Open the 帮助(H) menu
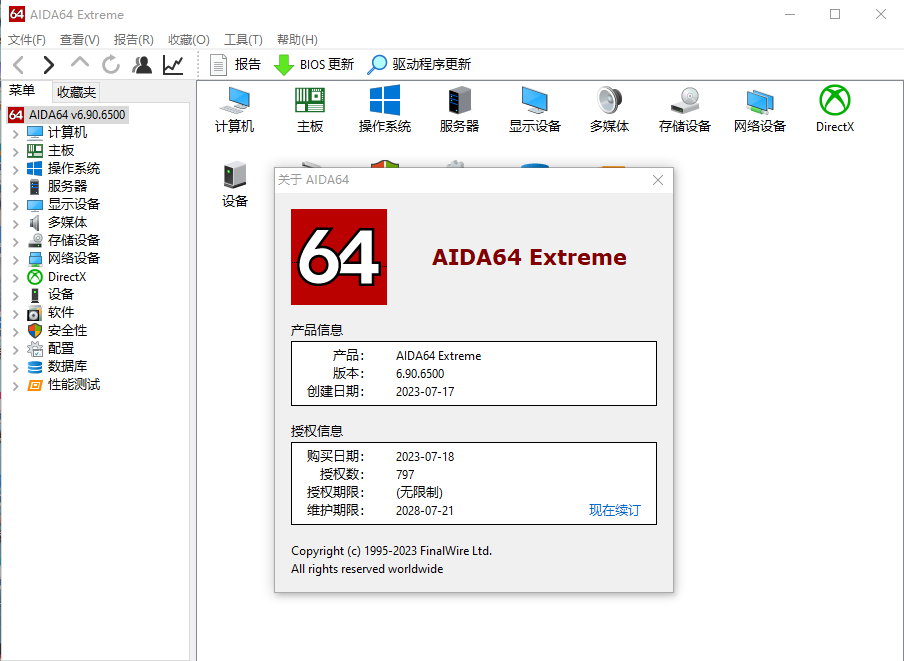904x661 pixels. point(297,40)
